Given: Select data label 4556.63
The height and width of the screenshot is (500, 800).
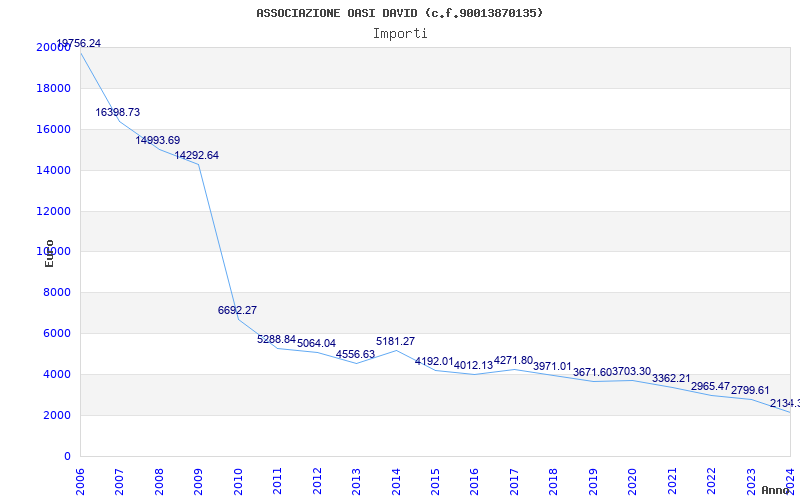Looking at the screenshot, I should (355, 354).
